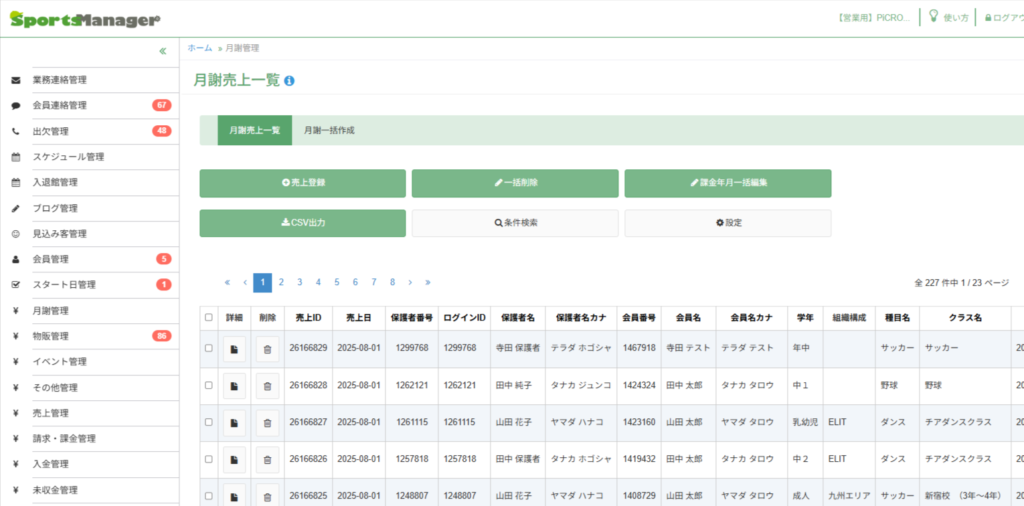Screen dimensions: 1024x506
Task: Open detail icon for sale 26166827
Action: pos(234,422)
